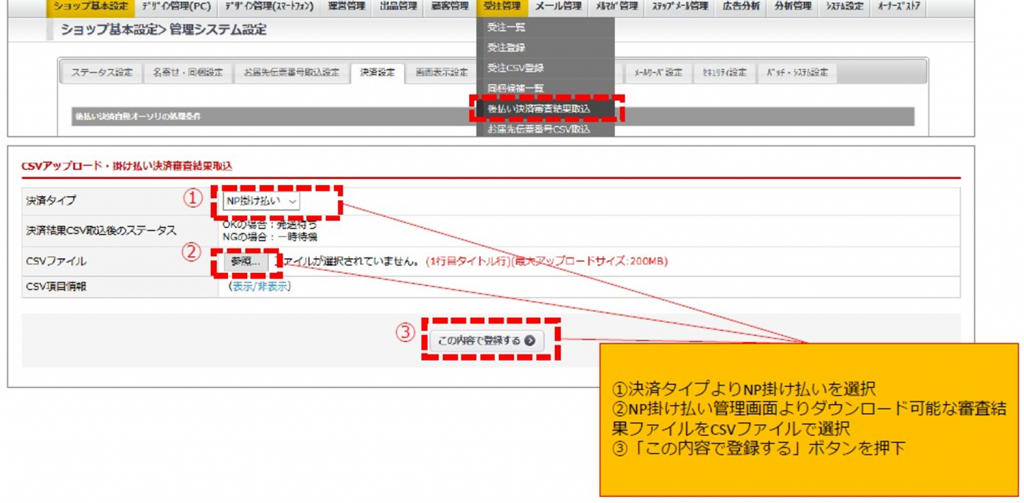Switch to the セキュリティ設定 tab
Viewport: 1024px width, 503px height.
click(724, 73)
